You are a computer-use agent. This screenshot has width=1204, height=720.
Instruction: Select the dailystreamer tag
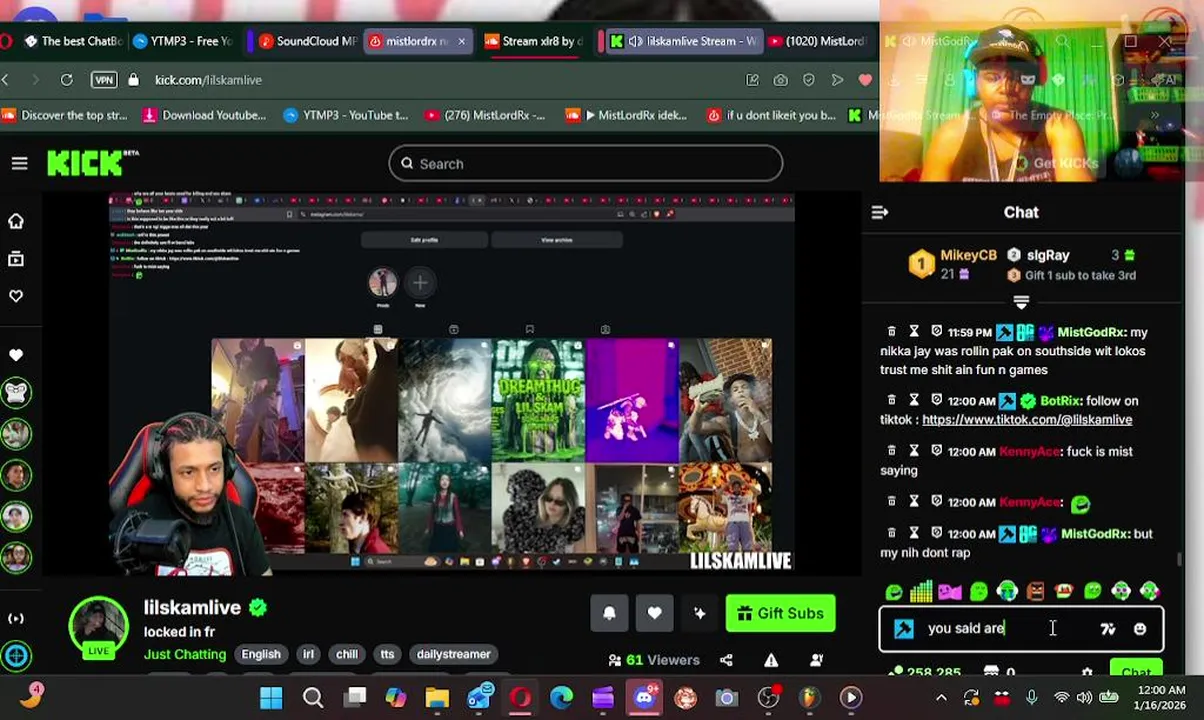453,654
